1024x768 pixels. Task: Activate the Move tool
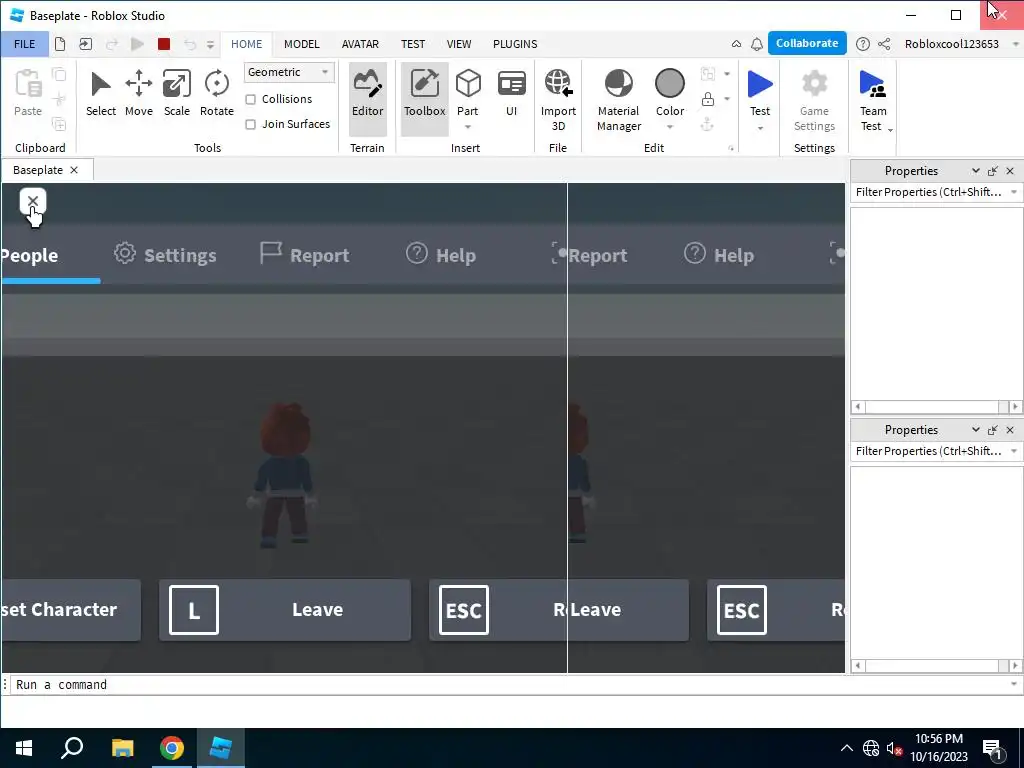pyautogui.click(x=138, y=95)
